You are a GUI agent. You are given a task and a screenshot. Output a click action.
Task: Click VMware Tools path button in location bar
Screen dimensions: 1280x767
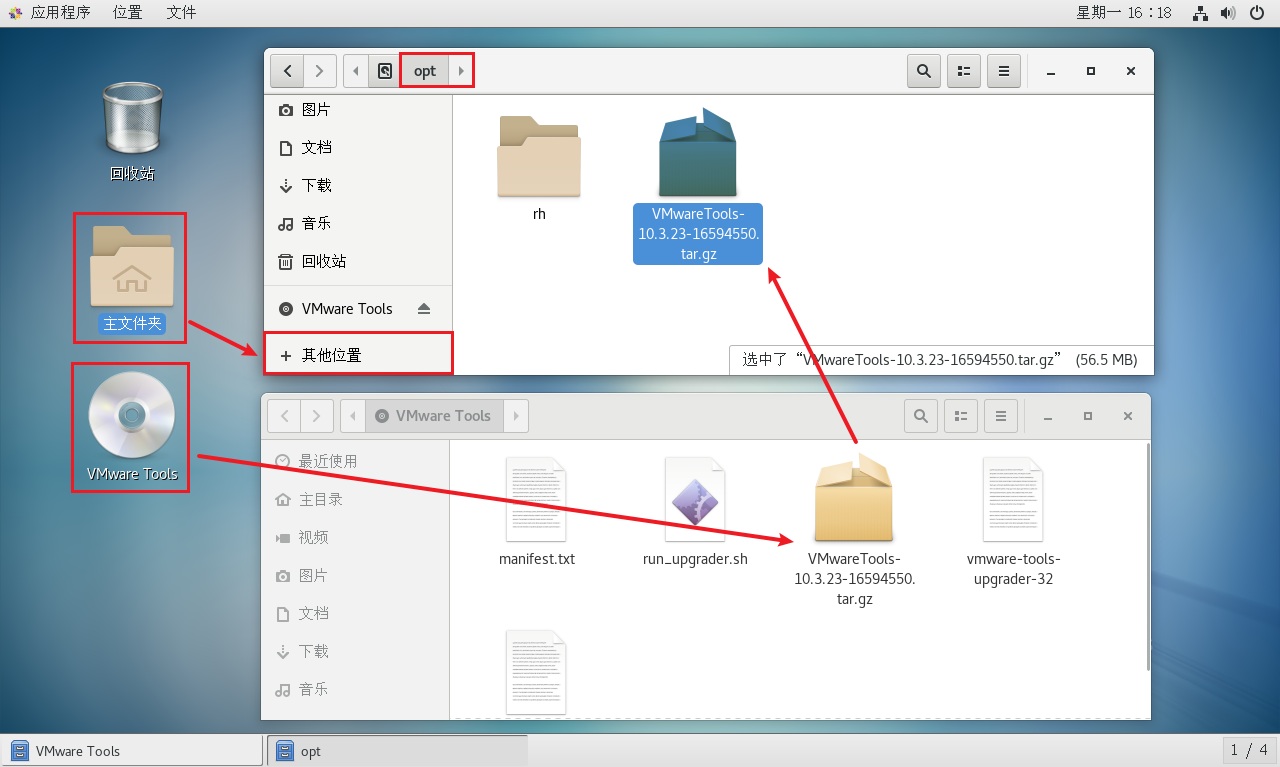click(x=433, y=416)
